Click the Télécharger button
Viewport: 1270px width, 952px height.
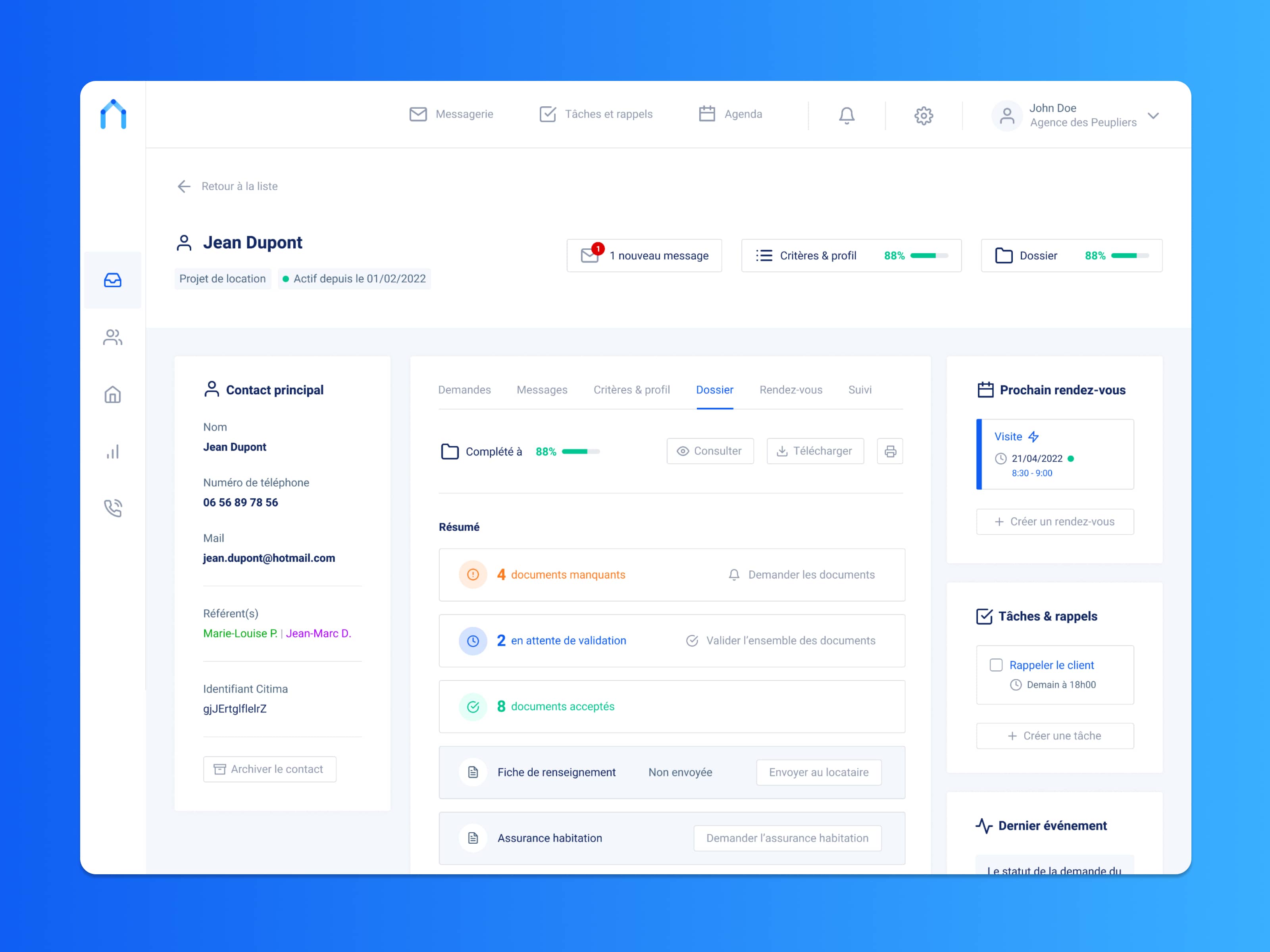pyautogui.click(x=815, y=451)
